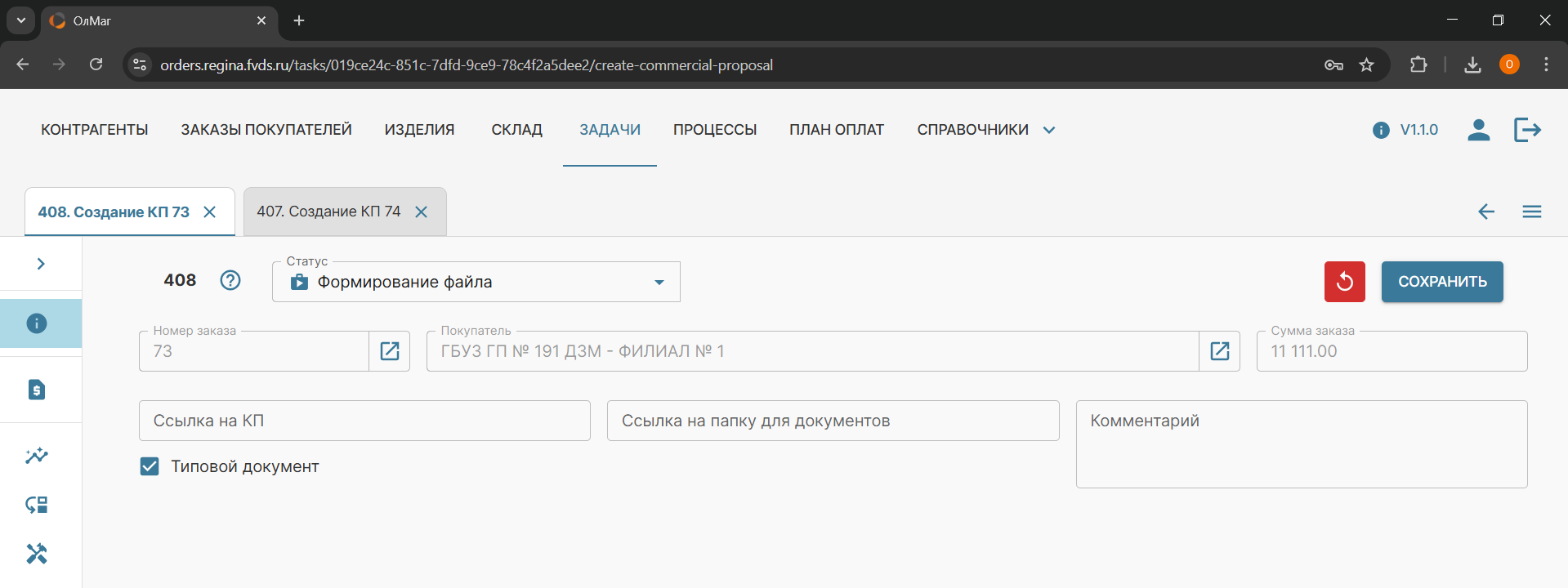Open the invoice document sidebar icon
The image size is (1568, 588).
(x=38, y=390)
